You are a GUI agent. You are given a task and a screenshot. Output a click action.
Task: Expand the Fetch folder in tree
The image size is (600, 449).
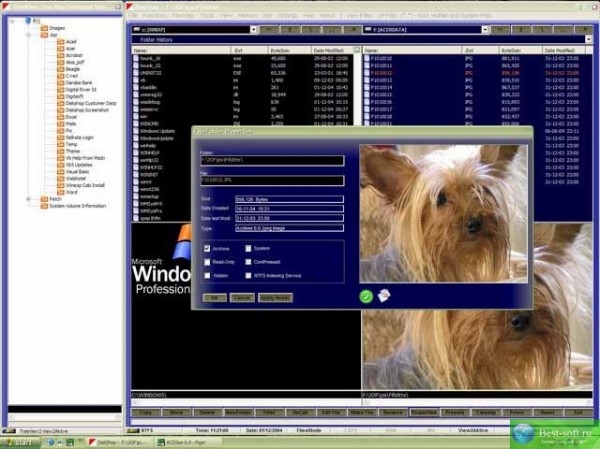28,199
